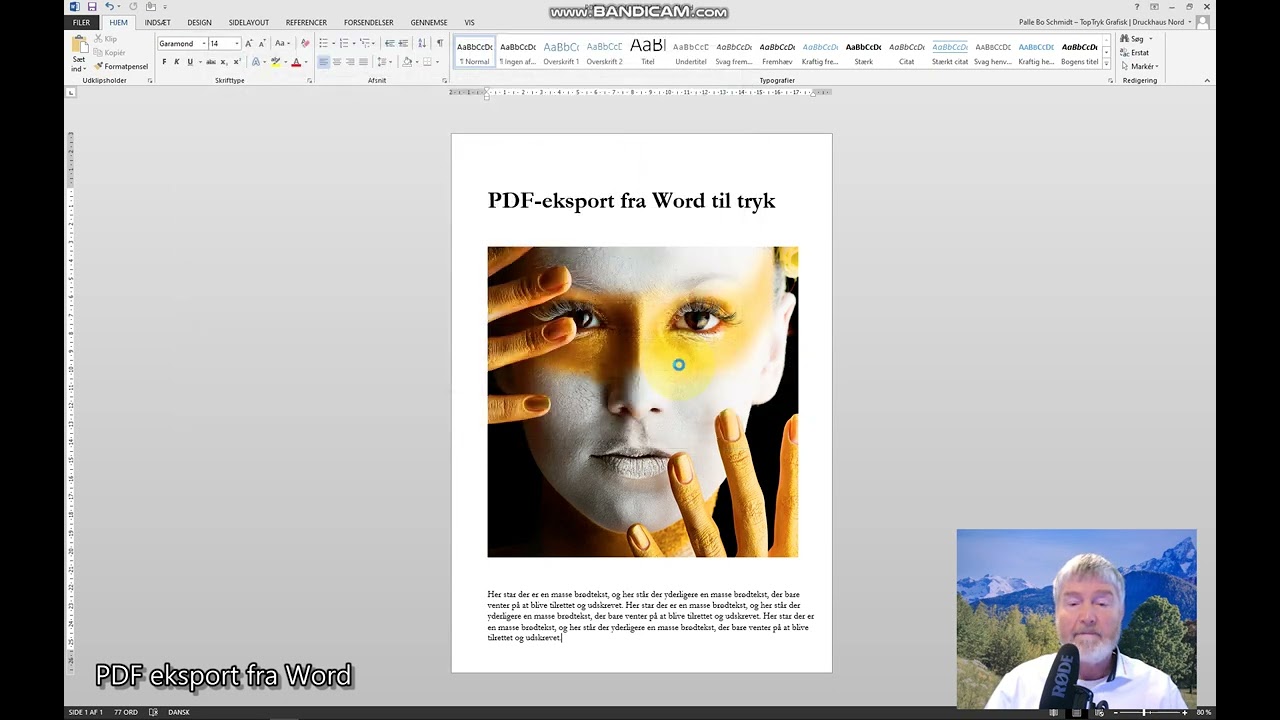Select the face painting image in the document
Viewport: 1280px width, 720px height.
point(643,402)
